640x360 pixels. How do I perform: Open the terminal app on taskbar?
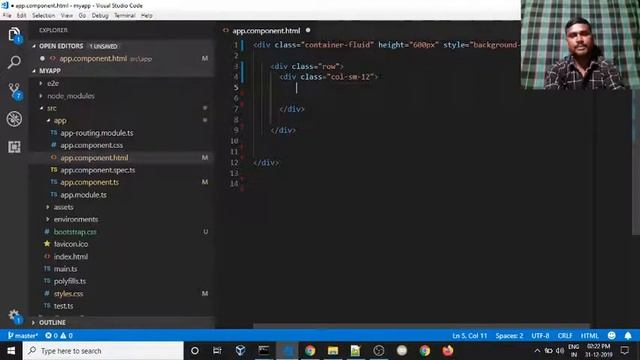pos(264,351)
